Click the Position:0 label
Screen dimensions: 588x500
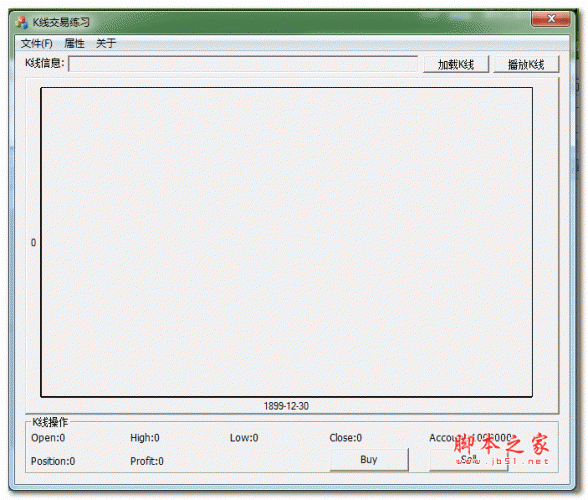click(53, 461)
